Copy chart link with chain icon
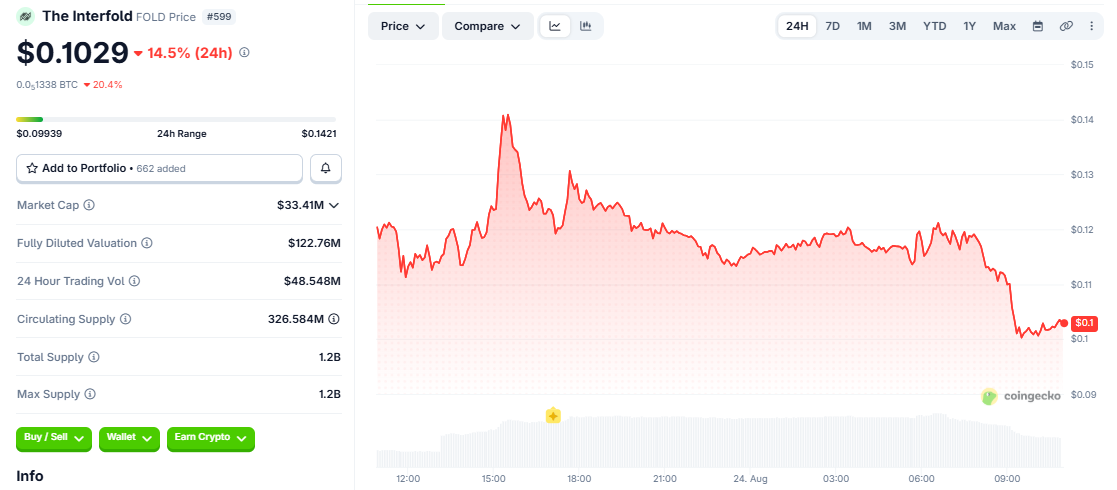 pos(1066,26)
